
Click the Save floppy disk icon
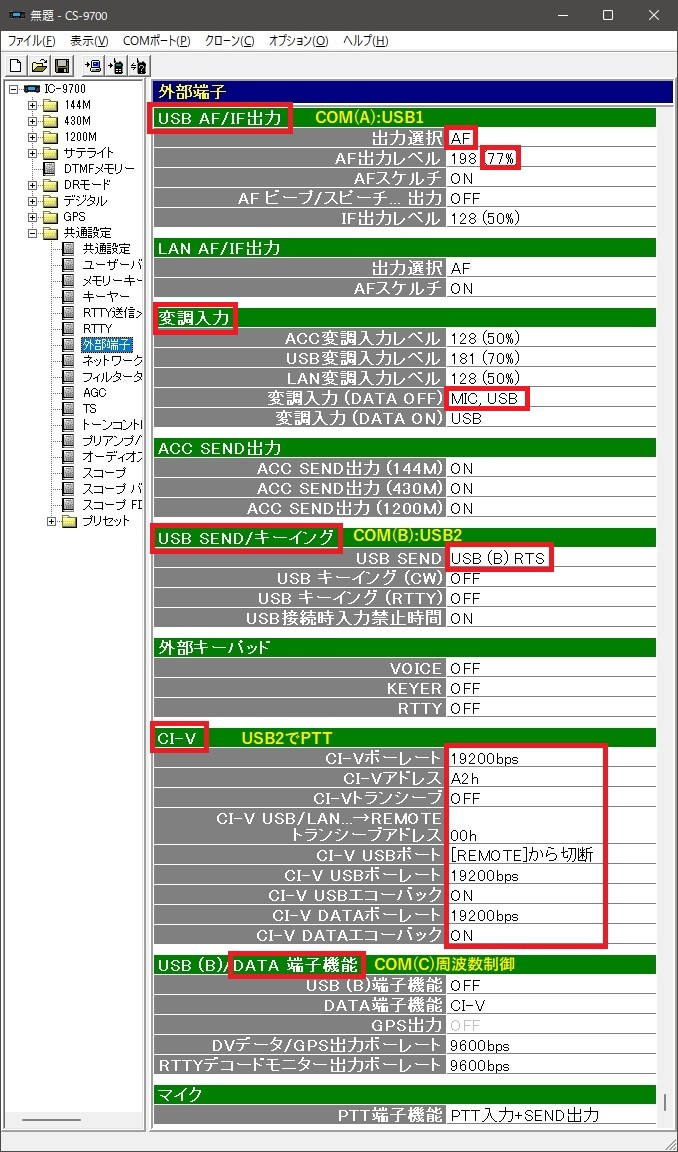click(61, 66)
